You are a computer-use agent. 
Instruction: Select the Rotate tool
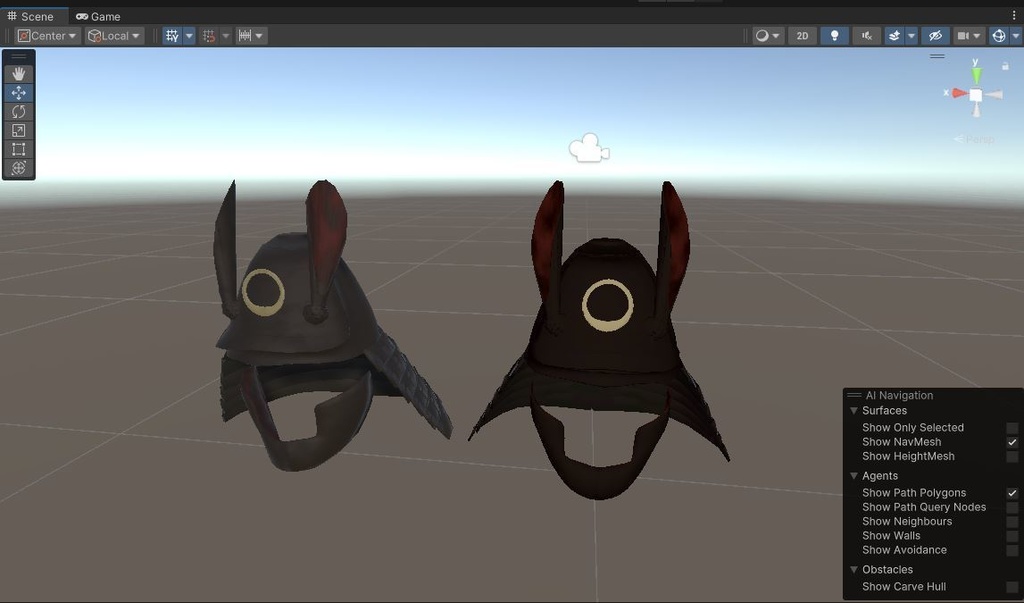coord(18,112)
